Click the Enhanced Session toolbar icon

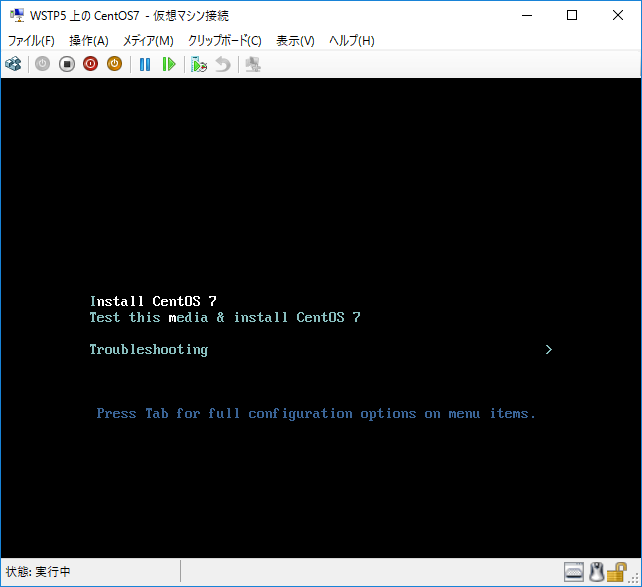point(253,64)
